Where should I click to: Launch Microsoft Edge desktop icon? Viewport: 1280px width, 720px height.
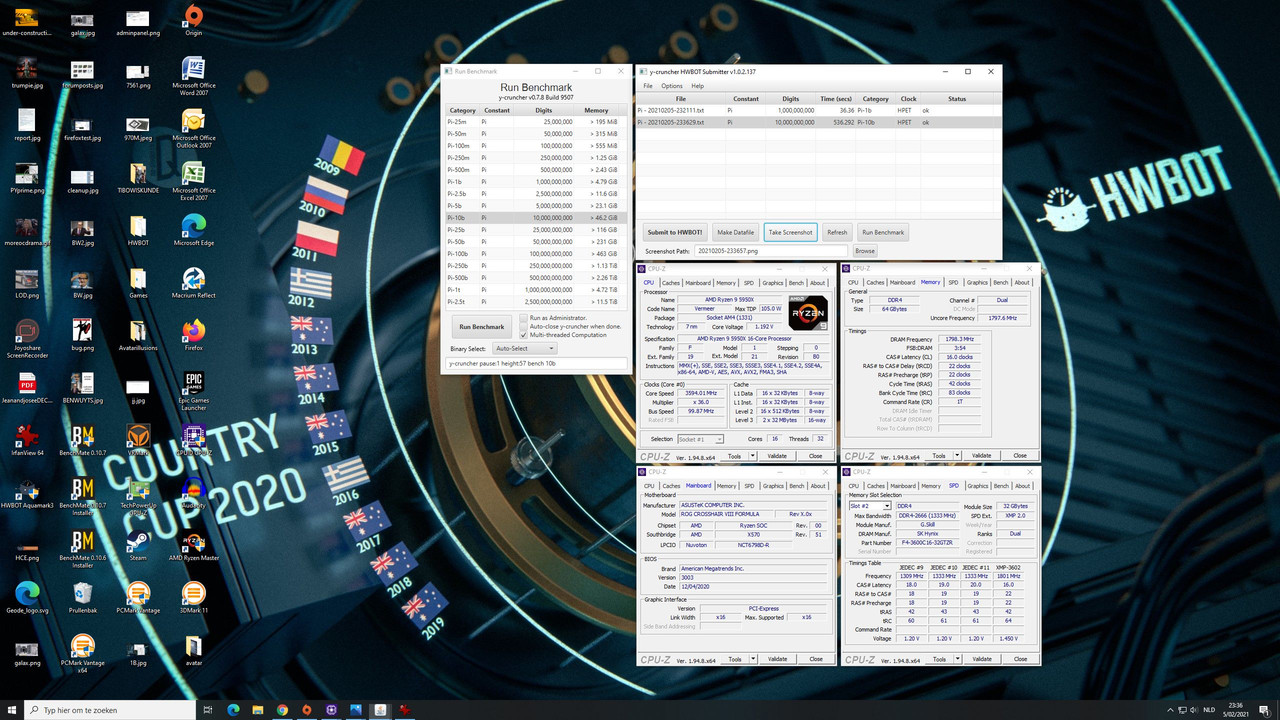194,229
